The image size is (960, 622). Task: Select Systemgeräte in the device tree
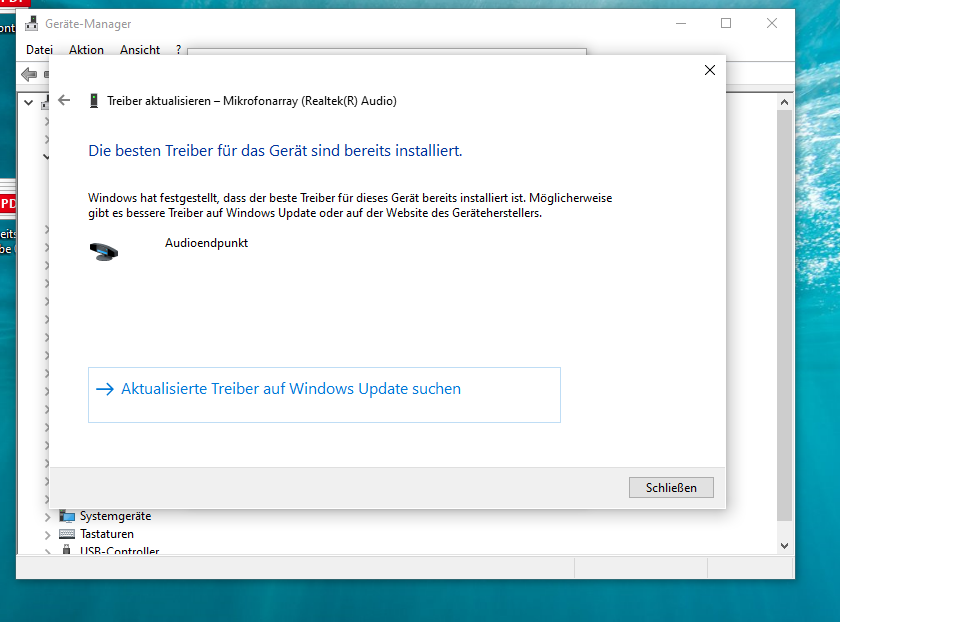click(x=115, y=516)
